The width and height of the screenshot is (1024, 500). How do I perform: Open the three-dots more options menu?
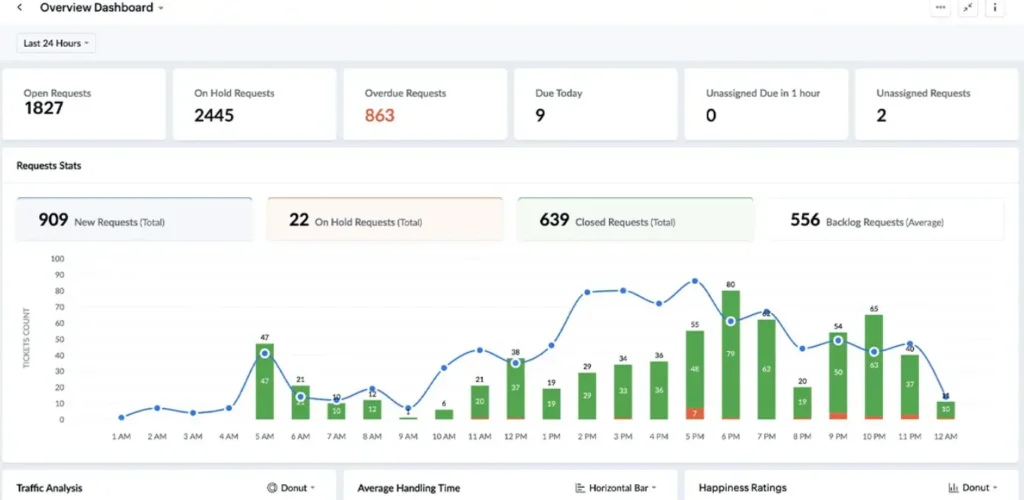(940, 8)
